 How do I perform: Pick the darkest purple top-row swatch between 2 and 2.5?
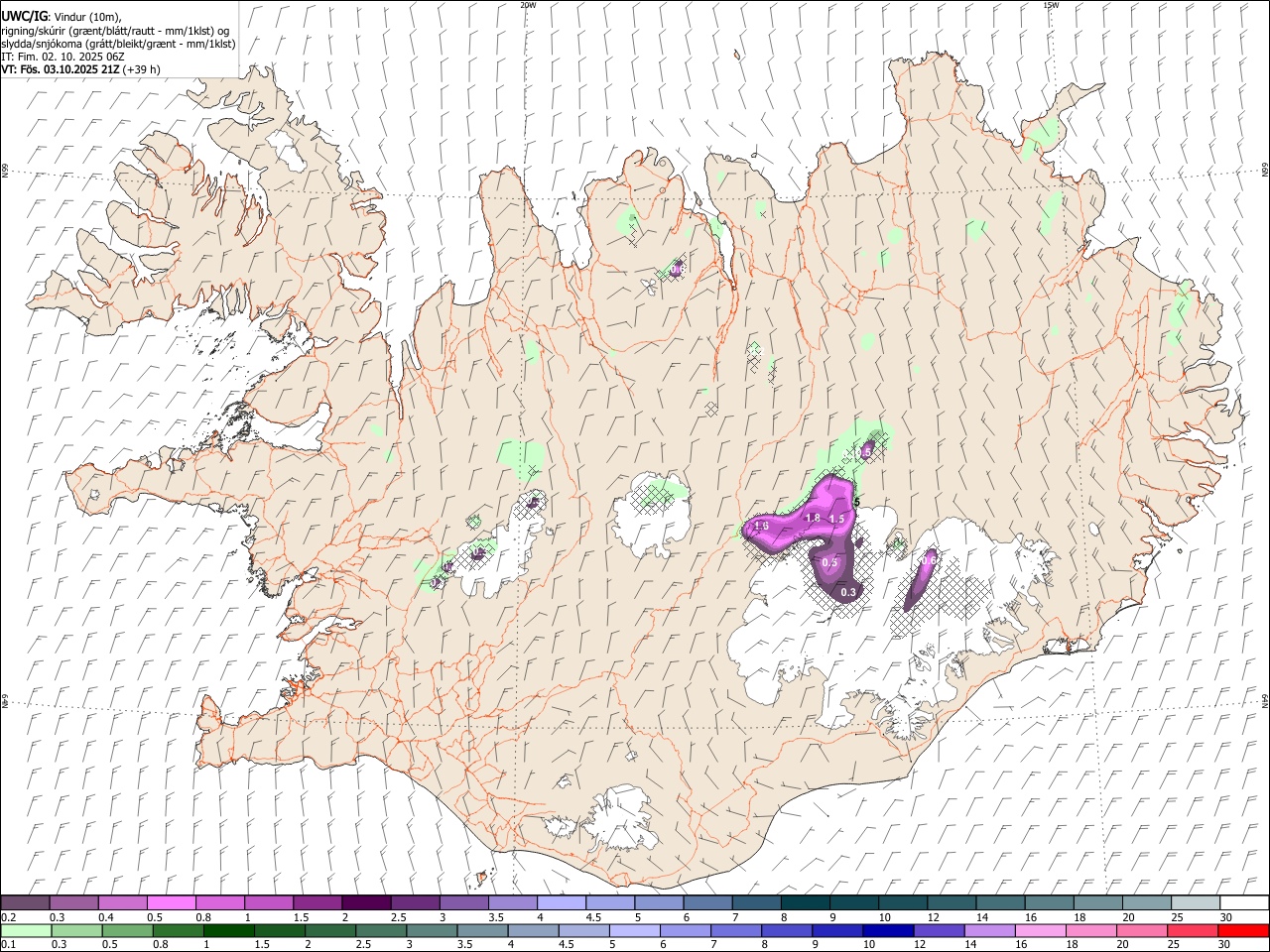coord(365,902)
